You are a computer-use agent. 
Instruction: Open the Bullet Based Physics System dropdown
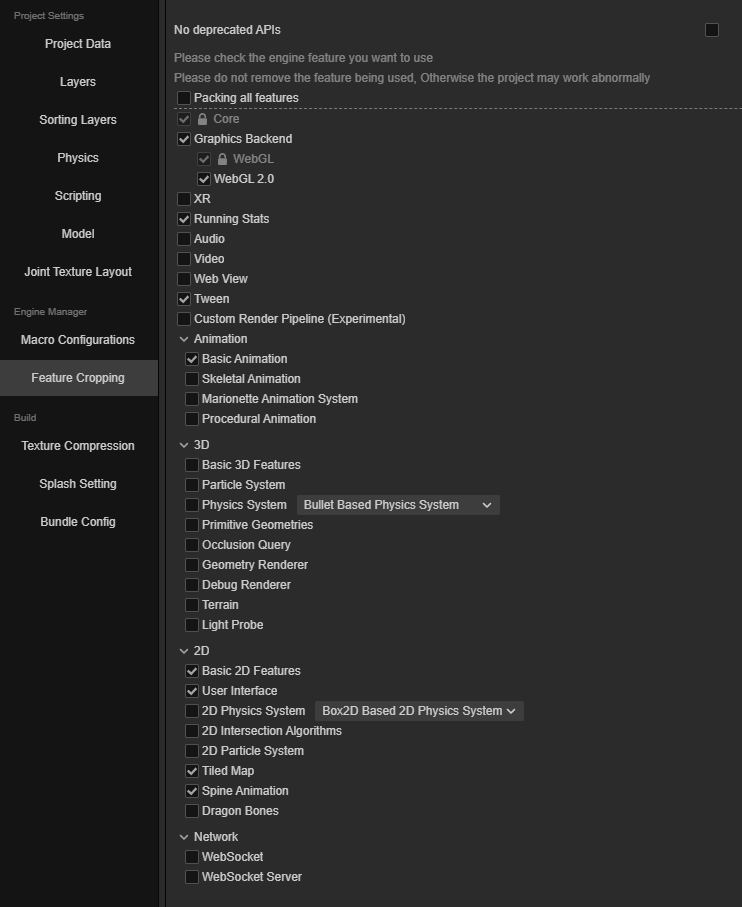pyautogui.click(x=397, y=504)
